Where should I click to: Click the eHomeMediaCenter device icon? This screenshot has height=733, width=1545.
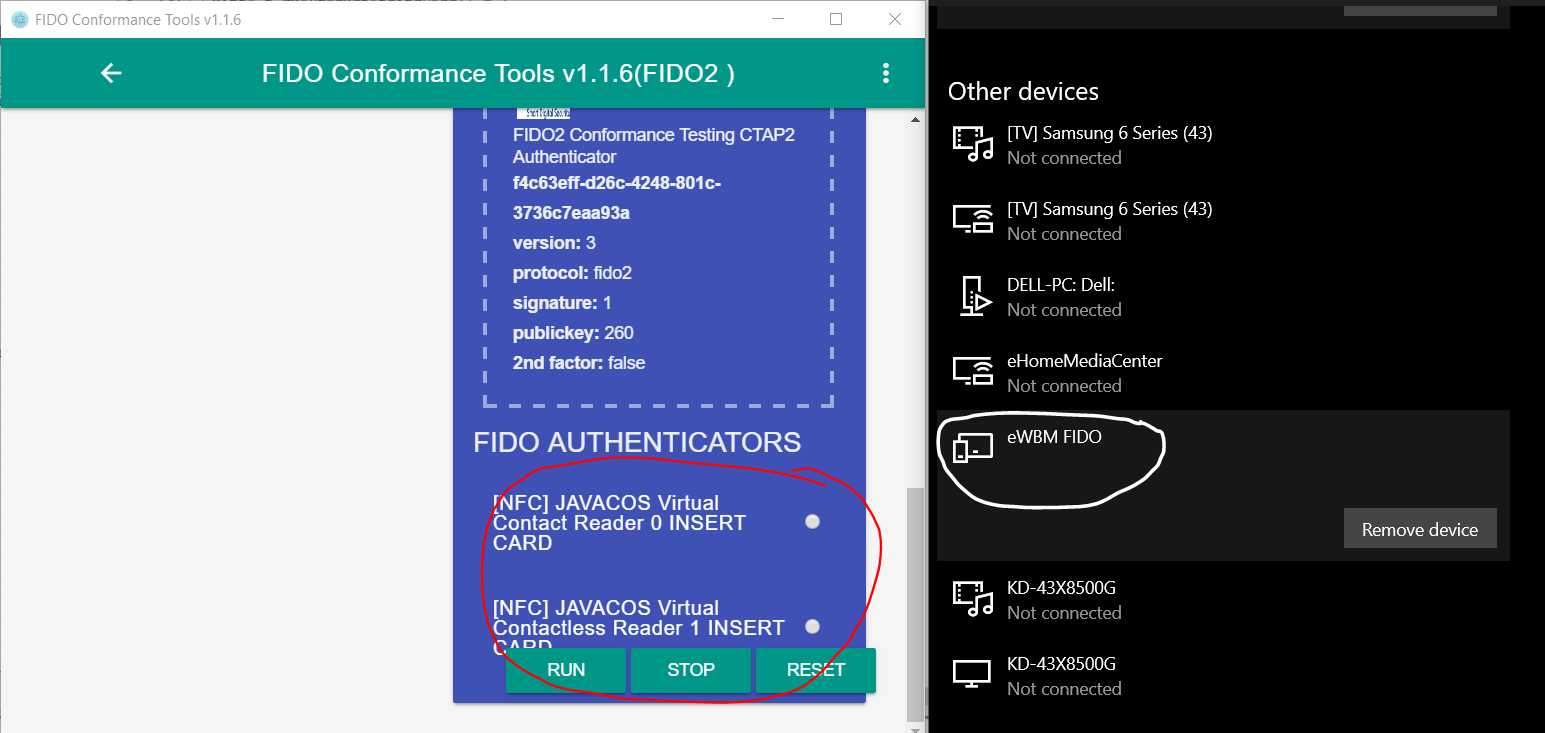click(972, 372)
